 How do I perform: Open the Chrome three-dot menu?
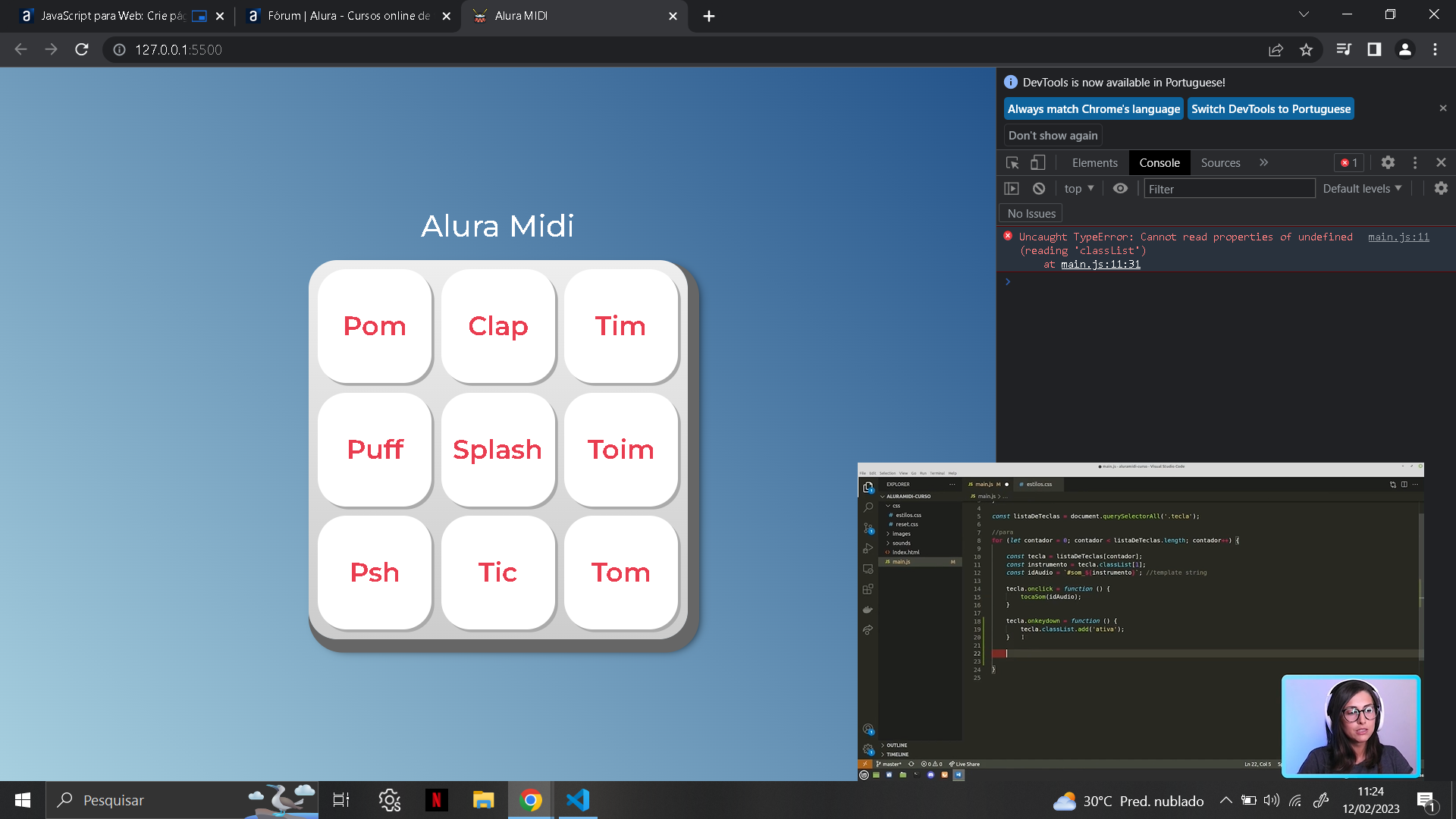coord(1435,49)
